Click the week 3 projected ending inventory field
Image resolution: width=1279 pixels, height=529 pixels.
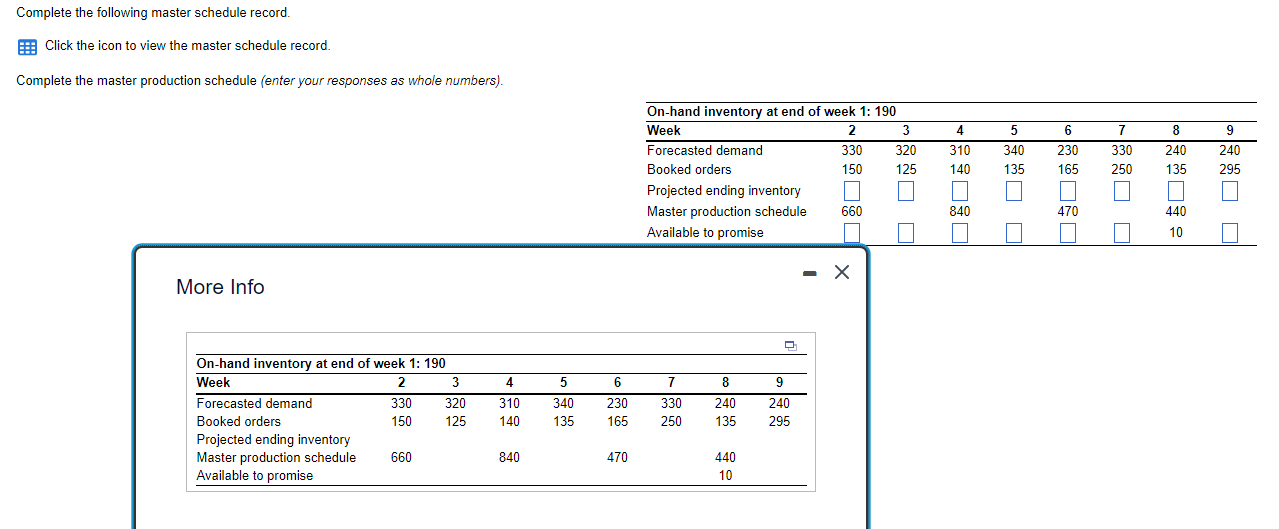pos(906,191)
